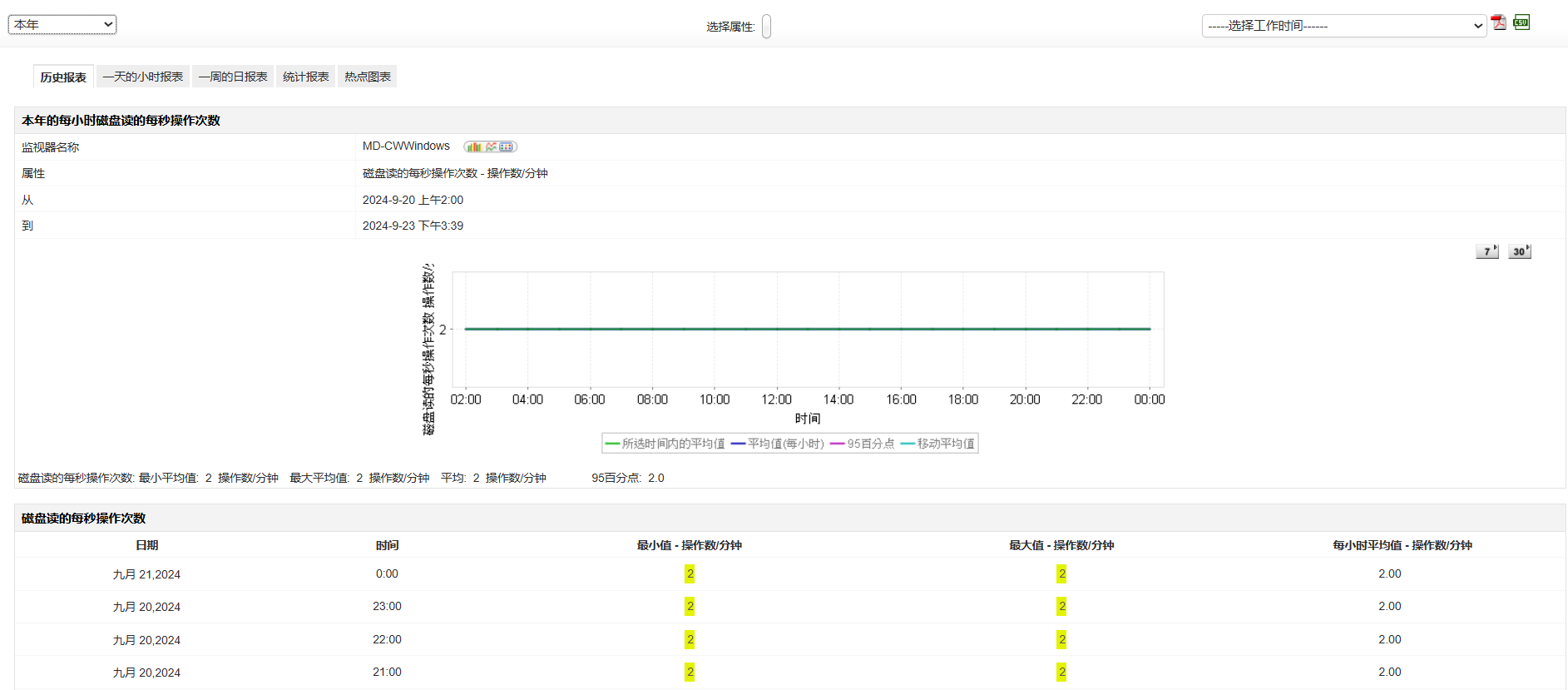
Task: Export the report as CSV
Action: (x=1521, y=22)
